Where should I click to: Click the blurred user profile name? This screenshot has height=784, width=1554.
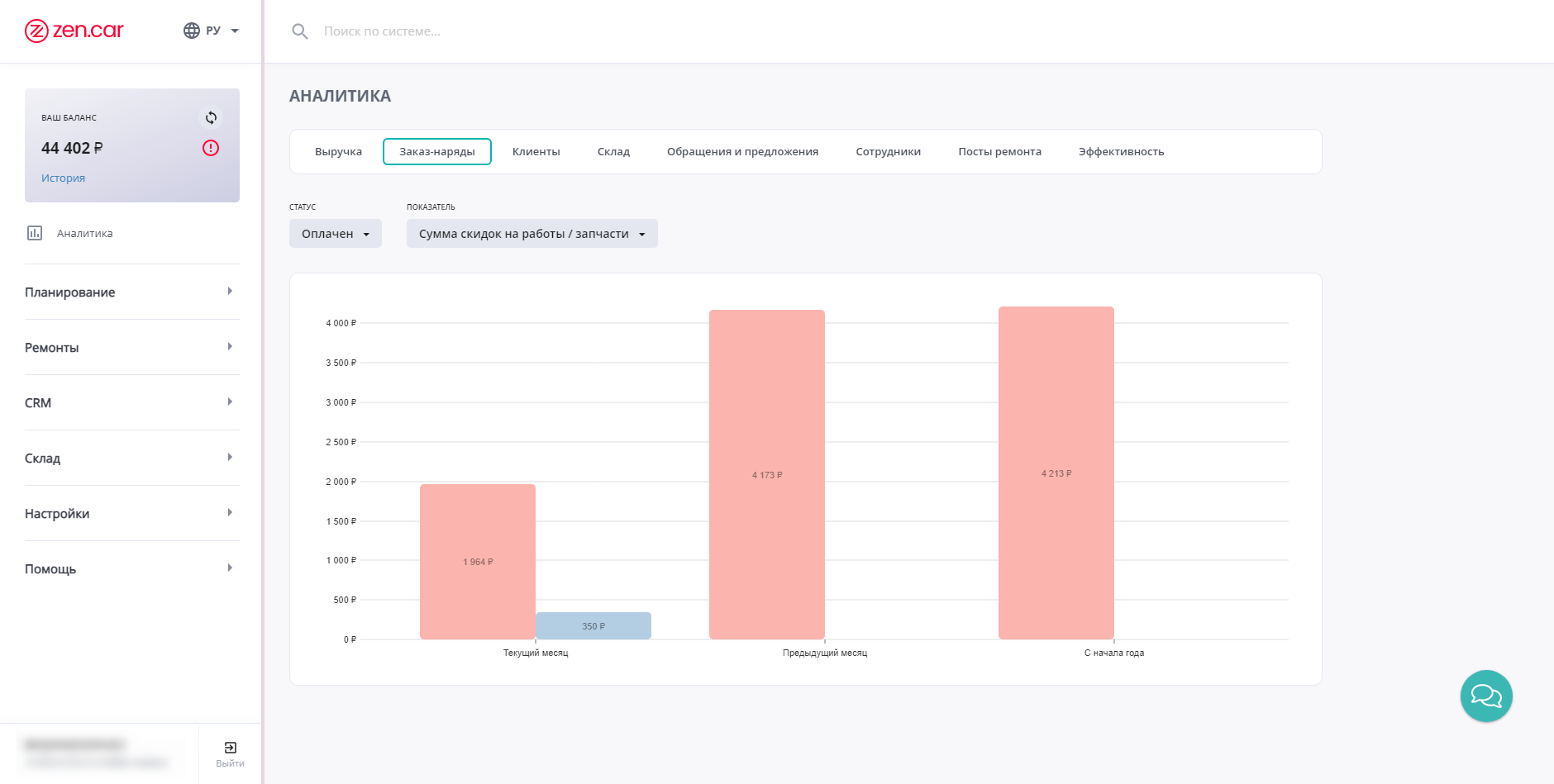click(x=75, y=744)
